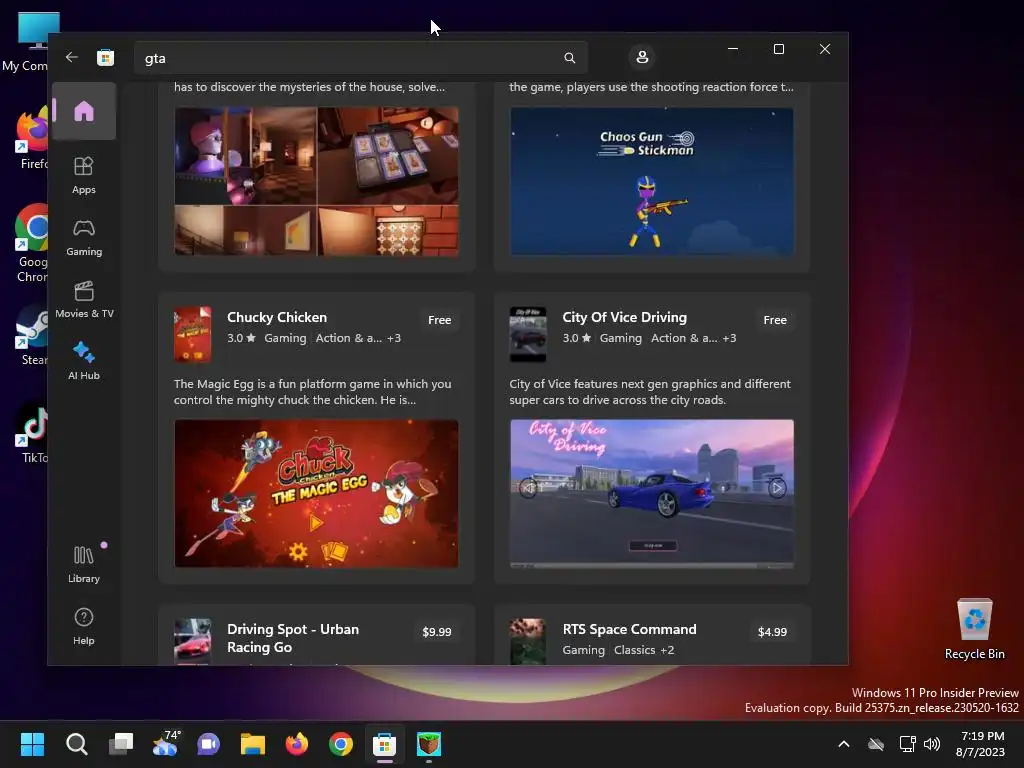Show next City of Vice screenshot arrow

(x=777, y=488)
